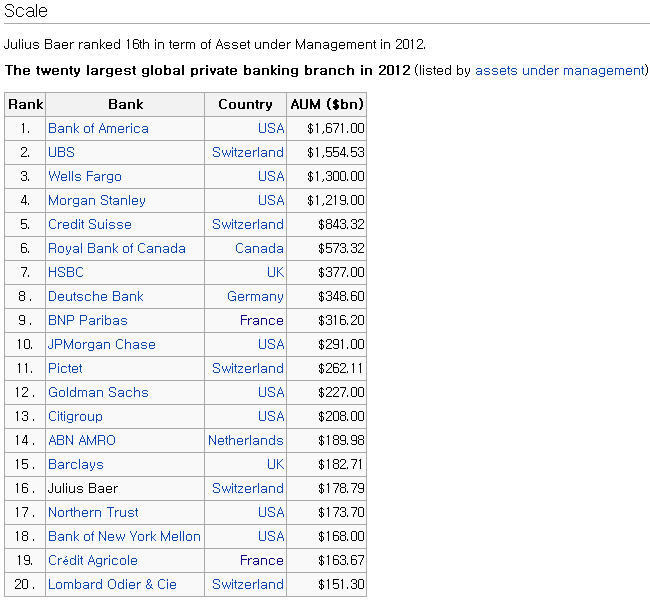Select the $151.30 AUM value

[x=341, y=585]
